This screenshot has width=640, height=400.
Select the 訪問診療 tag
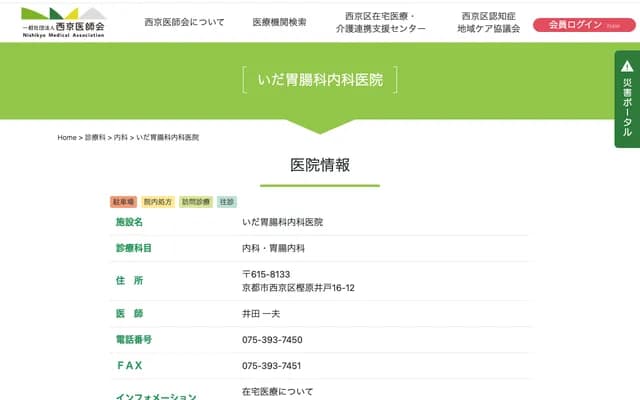(x=196, y=201)
